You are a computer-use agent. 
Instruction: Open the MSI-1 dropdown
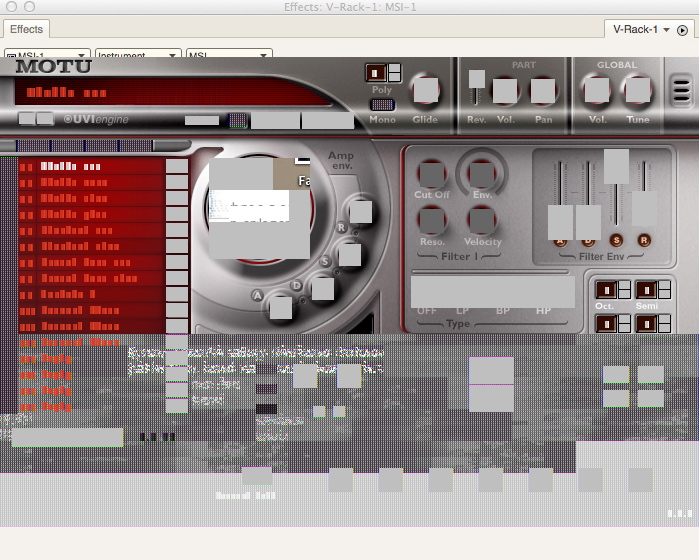coord(47,54)
